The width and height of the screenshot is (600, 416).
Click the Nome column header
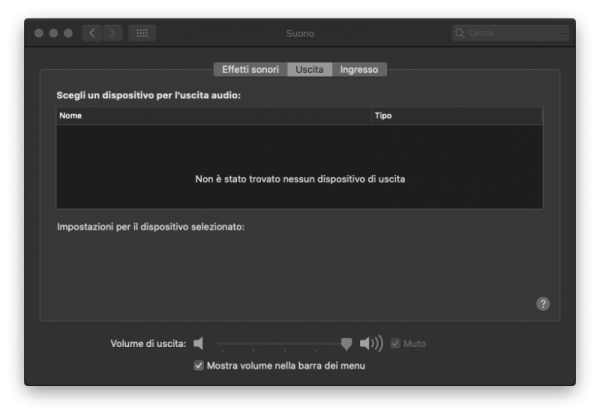click(x=214, y=116)
